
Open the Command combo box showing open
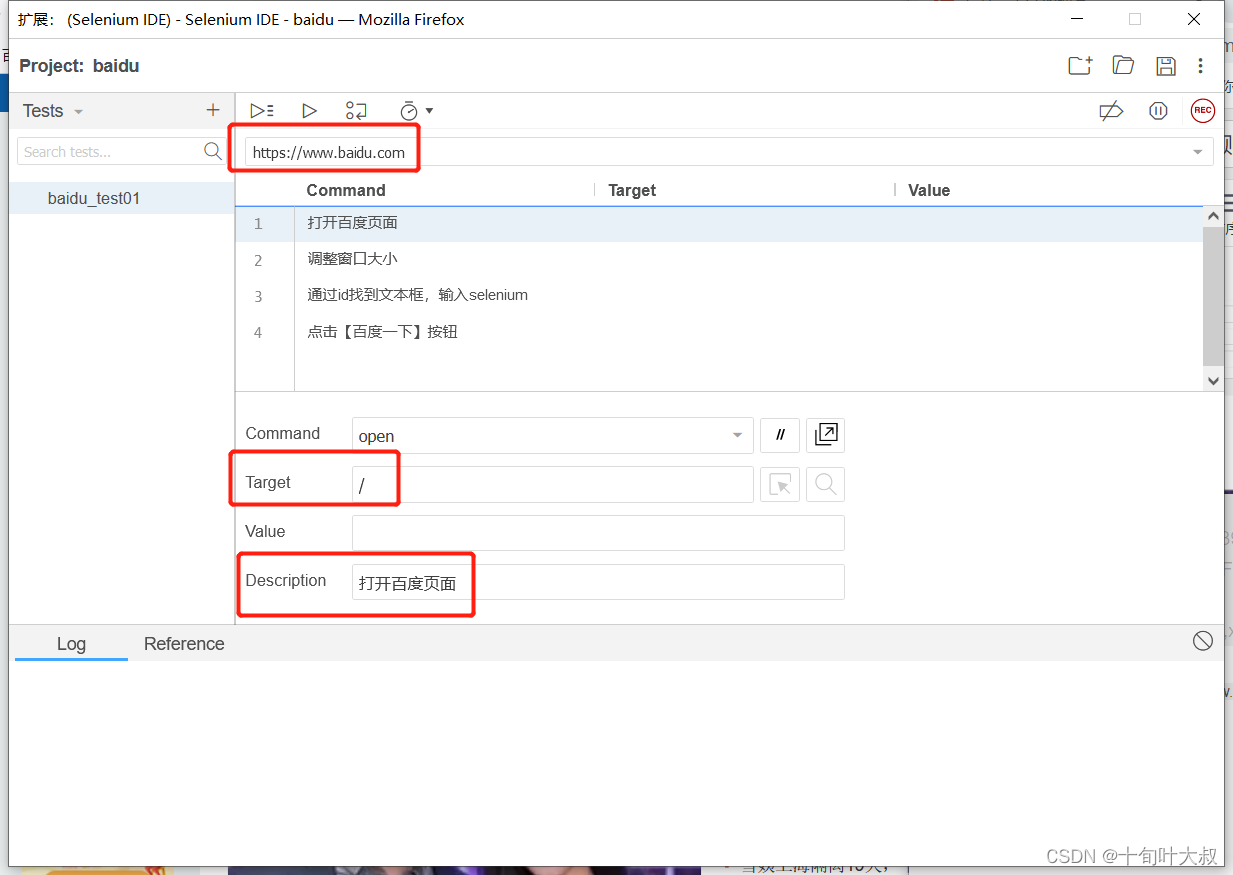tap(553, 435)
